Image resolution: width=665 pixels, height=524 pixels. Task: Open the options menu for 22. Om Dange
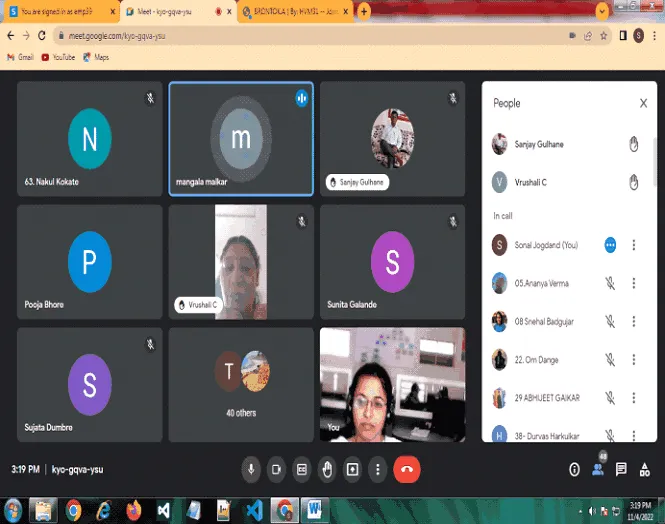coord(634,360)
